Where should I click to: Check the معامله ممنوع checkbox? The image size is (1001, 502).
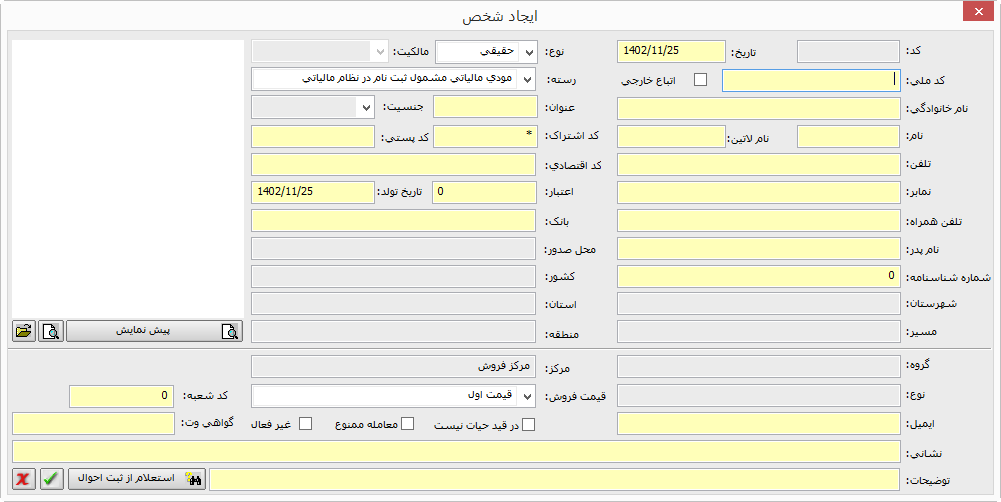pos(407,424)
